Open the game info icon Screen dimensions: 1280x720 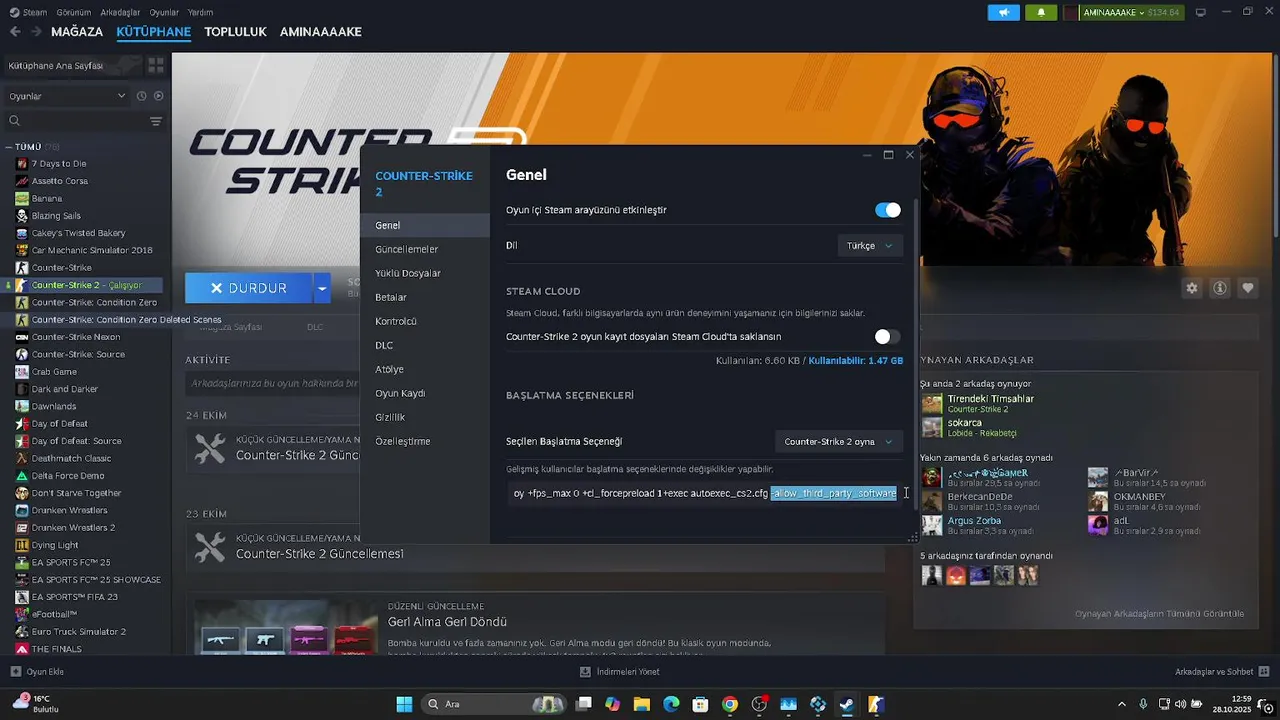(x=1220, y=288)
